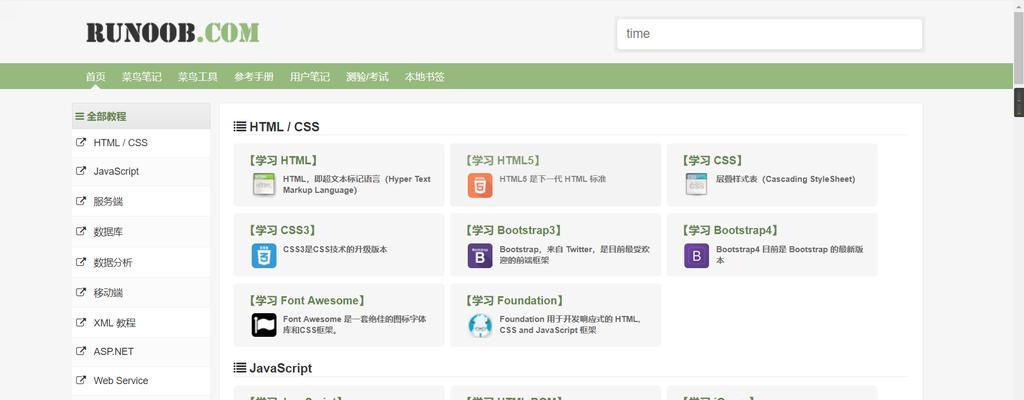Click the JavaScript section heading text
This screenshot has width=1024, height=400.
click(x=281, y=368)
